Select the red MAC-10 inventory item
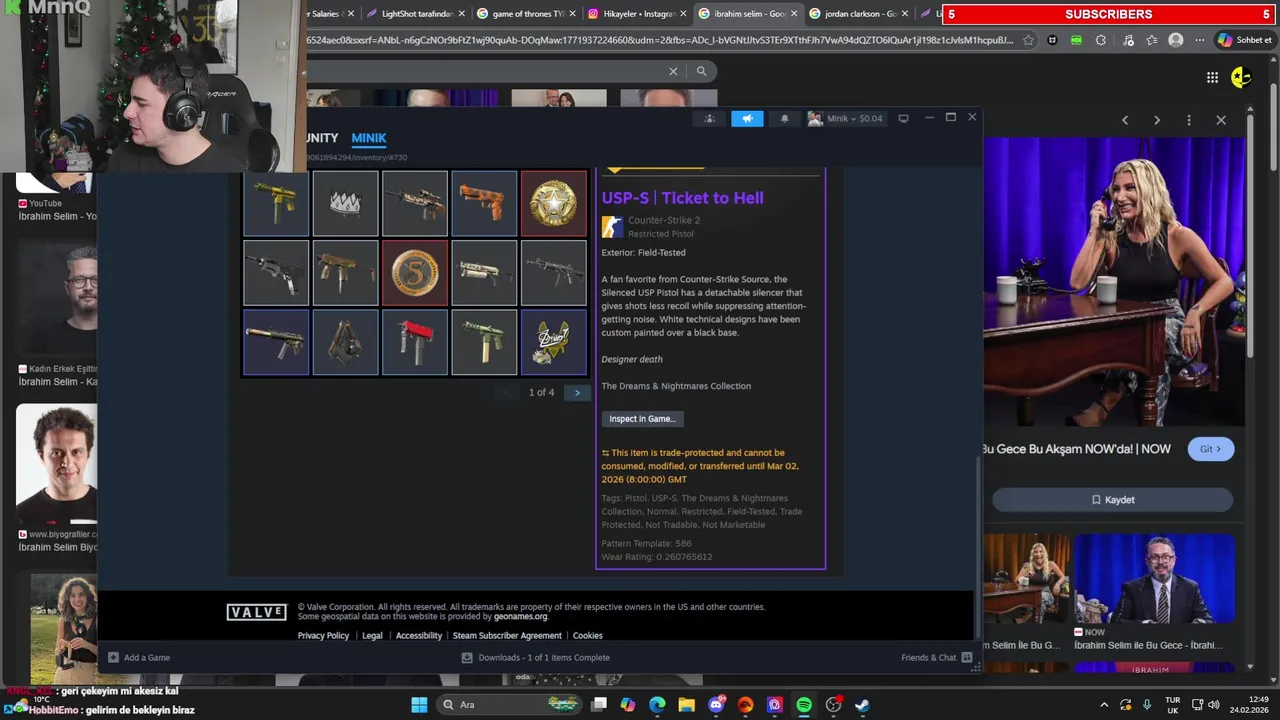The width and height of the screenshot is (1280, 720). pos(415,342)
